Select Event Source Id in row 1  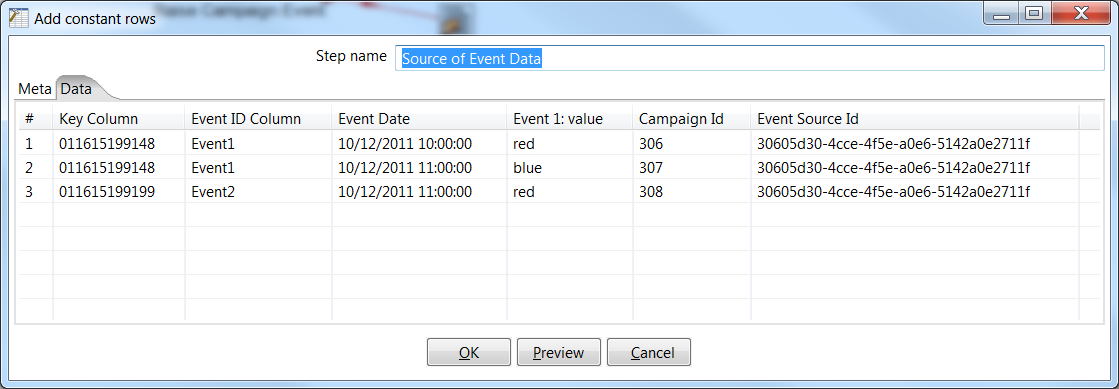tap(915, 144)
